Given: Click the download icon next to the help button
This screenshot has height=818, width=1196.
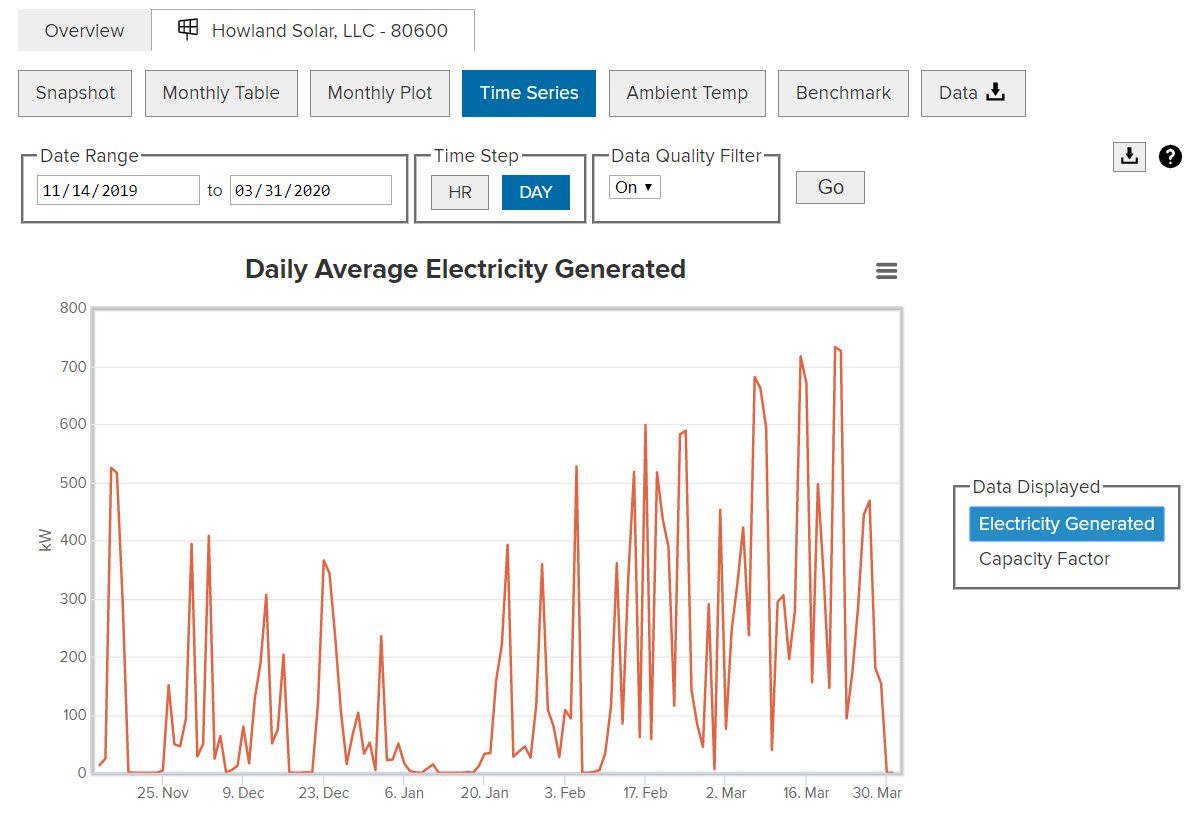Looking at the screenshot, I should click(x=1129, y=157).
